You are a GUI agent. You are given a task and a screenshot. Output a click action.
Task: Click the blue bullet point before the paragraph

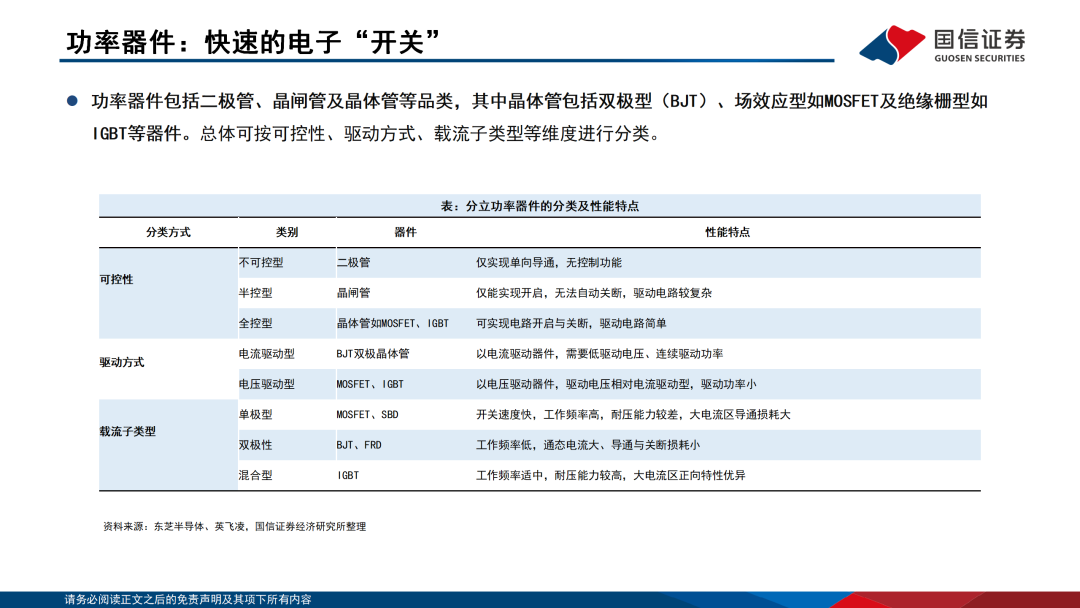tap(72, 101)
